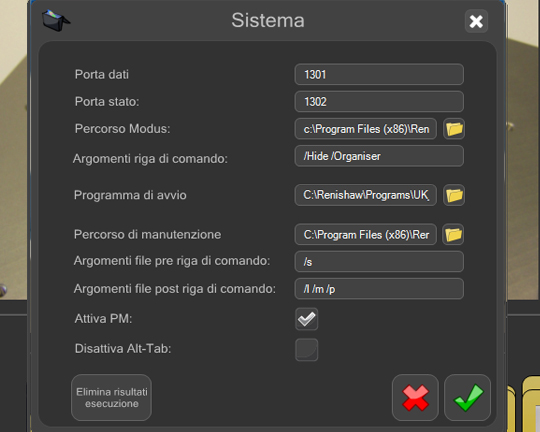
Task: Focus the Programma di avvio field
Action: coord(366,195)
